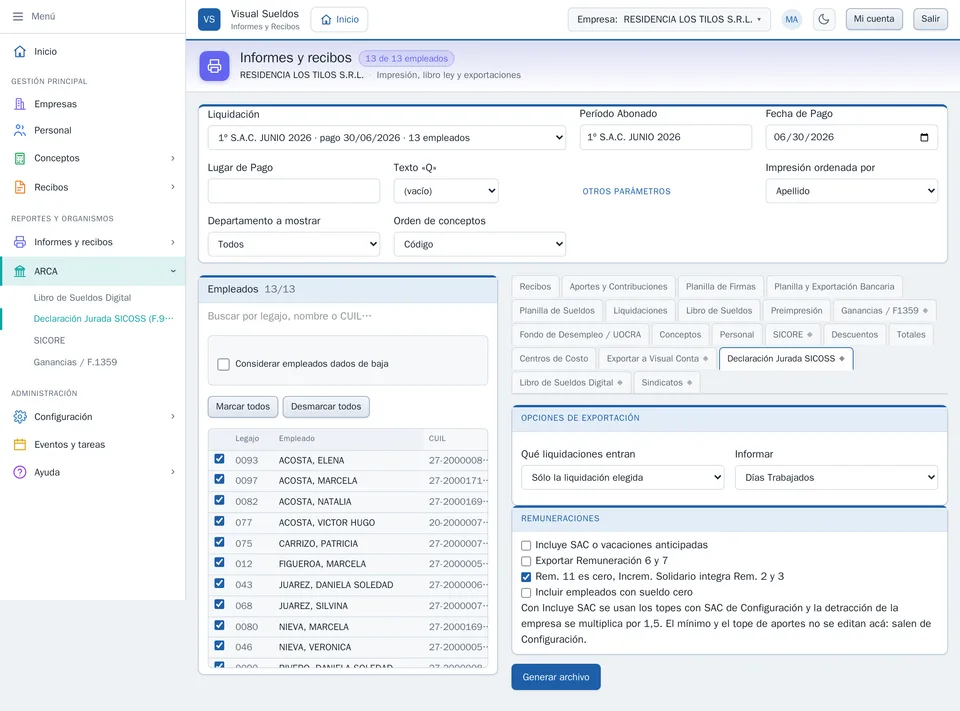Open the Orden de conceptos dropdown
This screenshot has width=960, height=711.
coord(479,244)
